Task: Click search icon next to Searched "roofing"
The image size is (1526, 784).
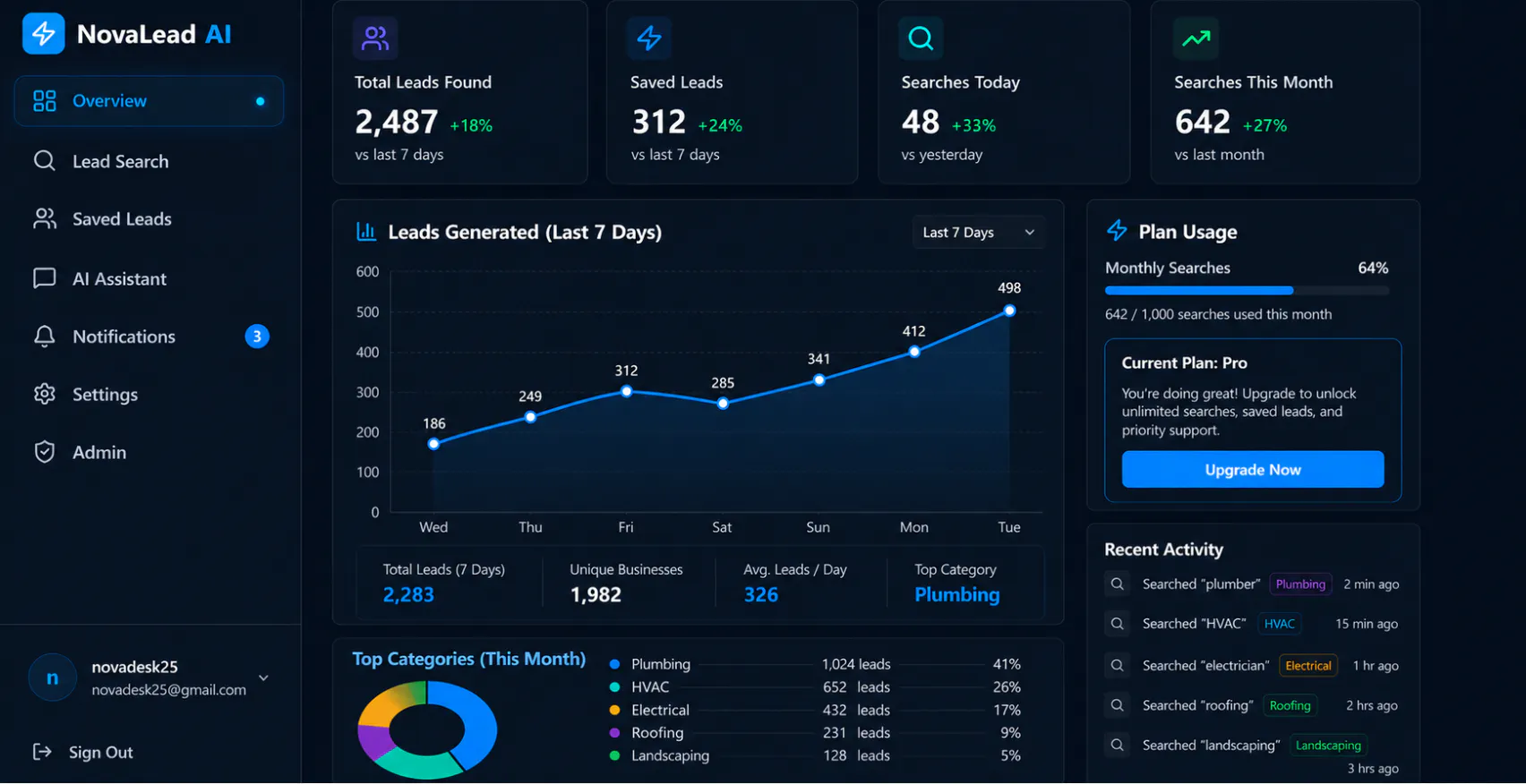Action: click(1118, 705)
